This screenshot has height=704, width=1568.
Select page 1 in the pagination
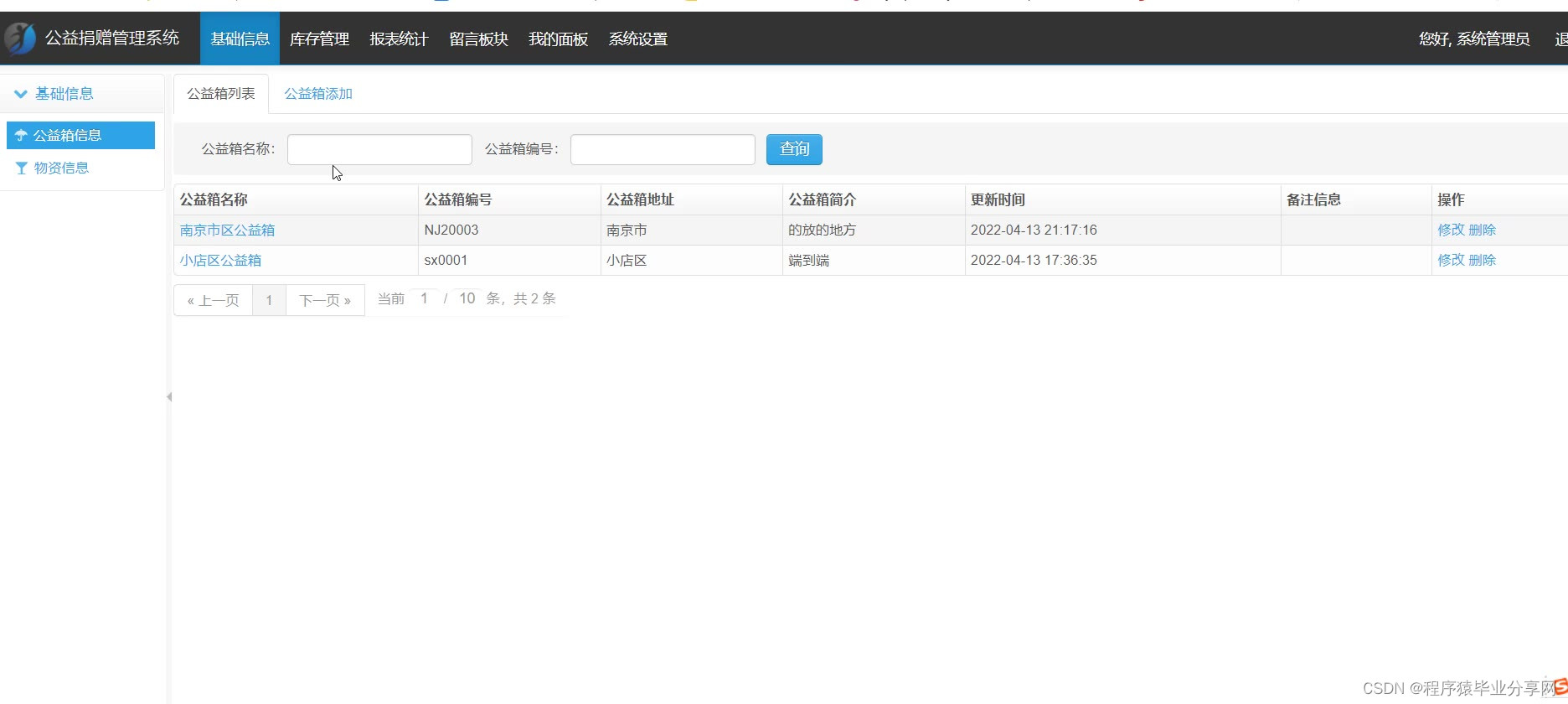[269, 300]
